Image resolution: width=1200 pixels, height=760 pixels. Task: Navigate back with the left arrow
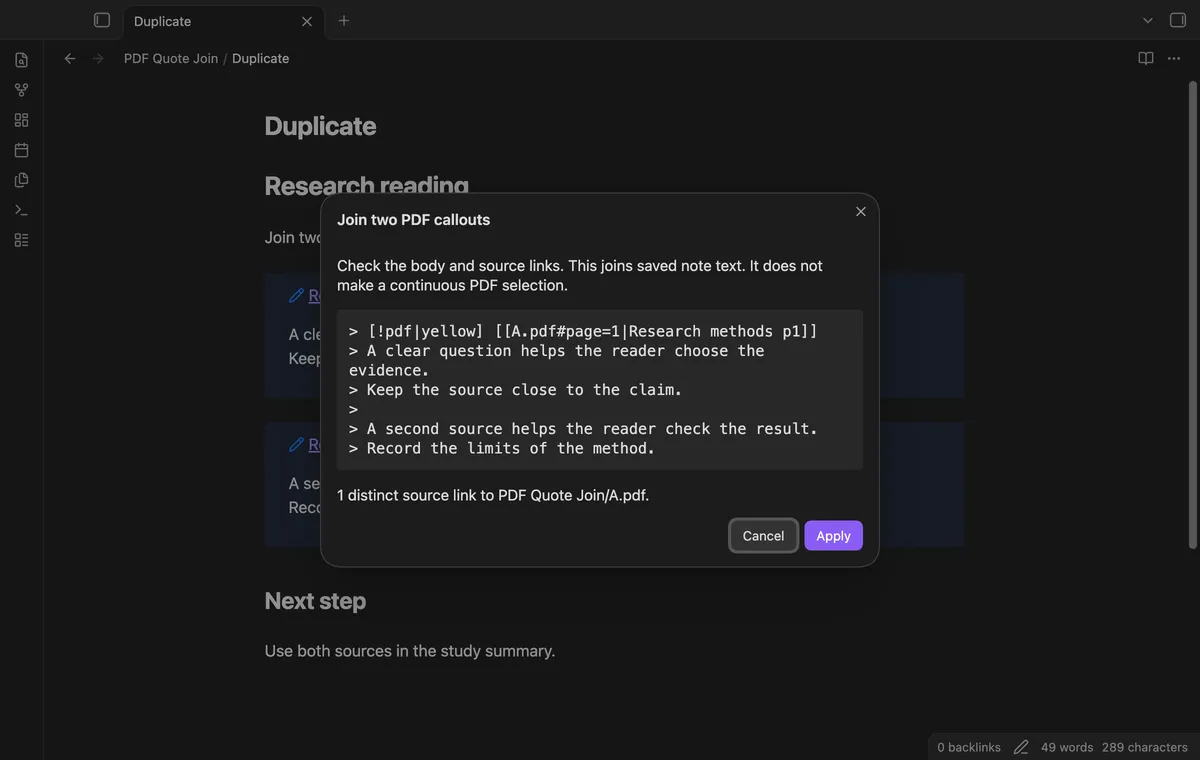pos(70,59)
